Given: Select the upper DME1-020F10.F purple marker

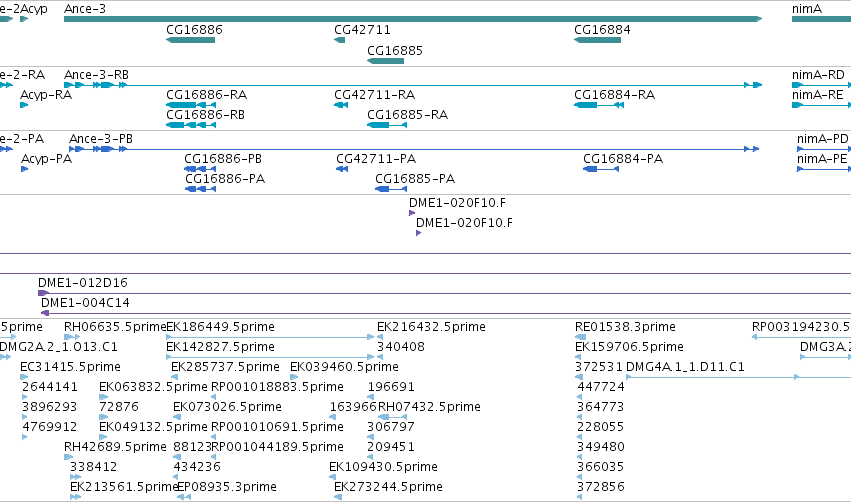Looking at the screenshot, I should tap(412, 213).
